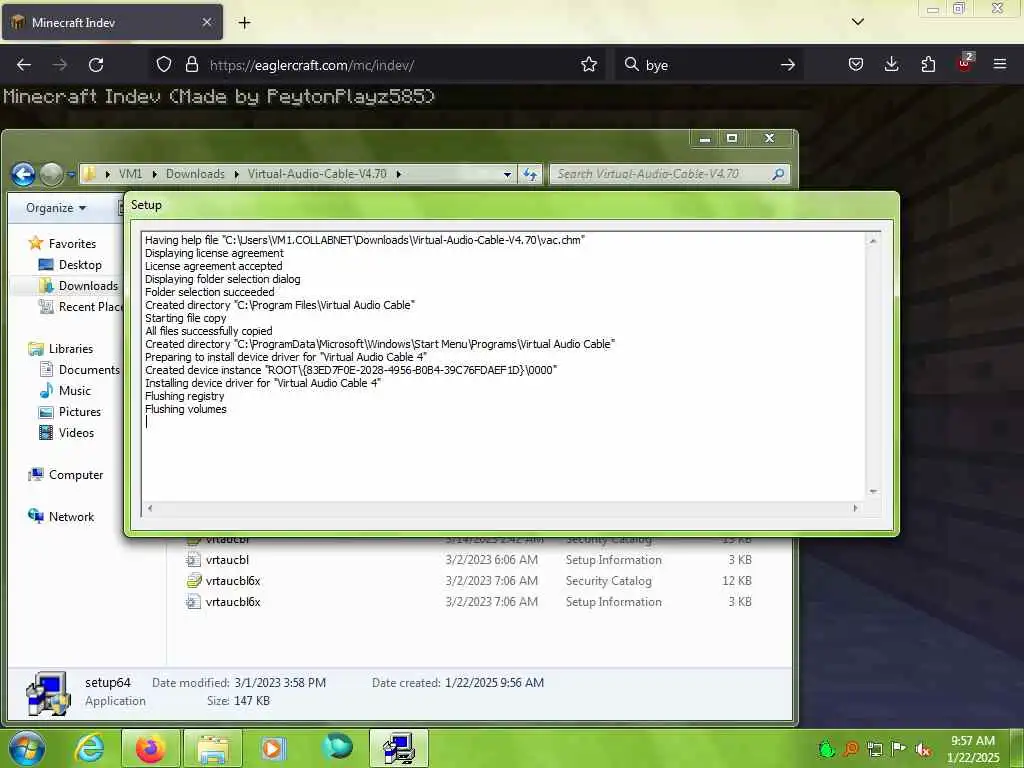
Task: Open the Windows Start menu
Action: (27, 748)
